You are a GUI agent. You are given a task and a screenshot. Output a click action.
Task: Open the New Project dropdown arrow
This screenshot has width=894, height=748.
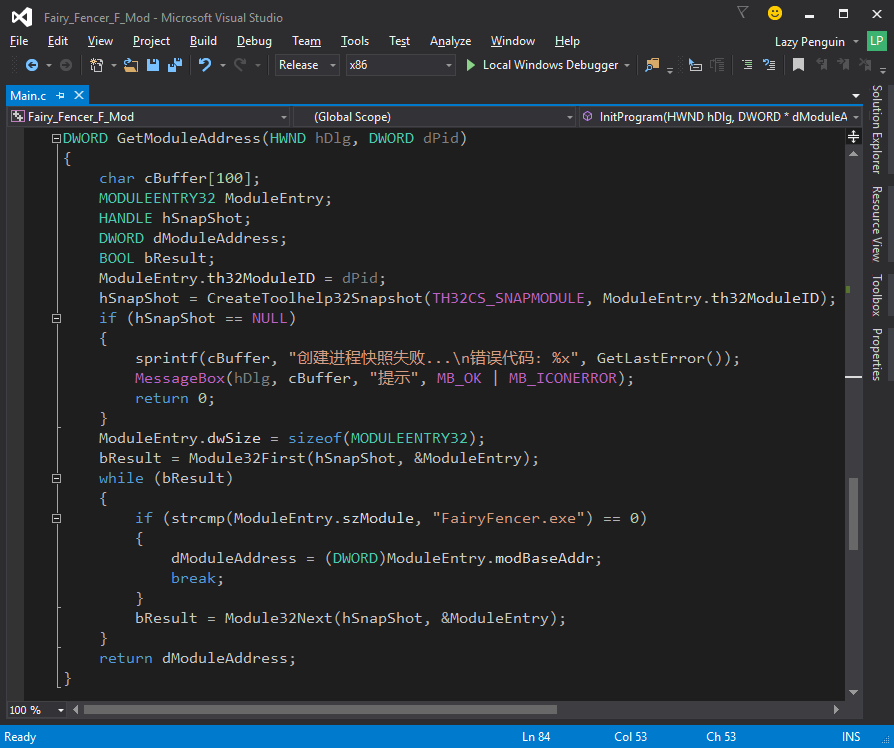(113, 66)
